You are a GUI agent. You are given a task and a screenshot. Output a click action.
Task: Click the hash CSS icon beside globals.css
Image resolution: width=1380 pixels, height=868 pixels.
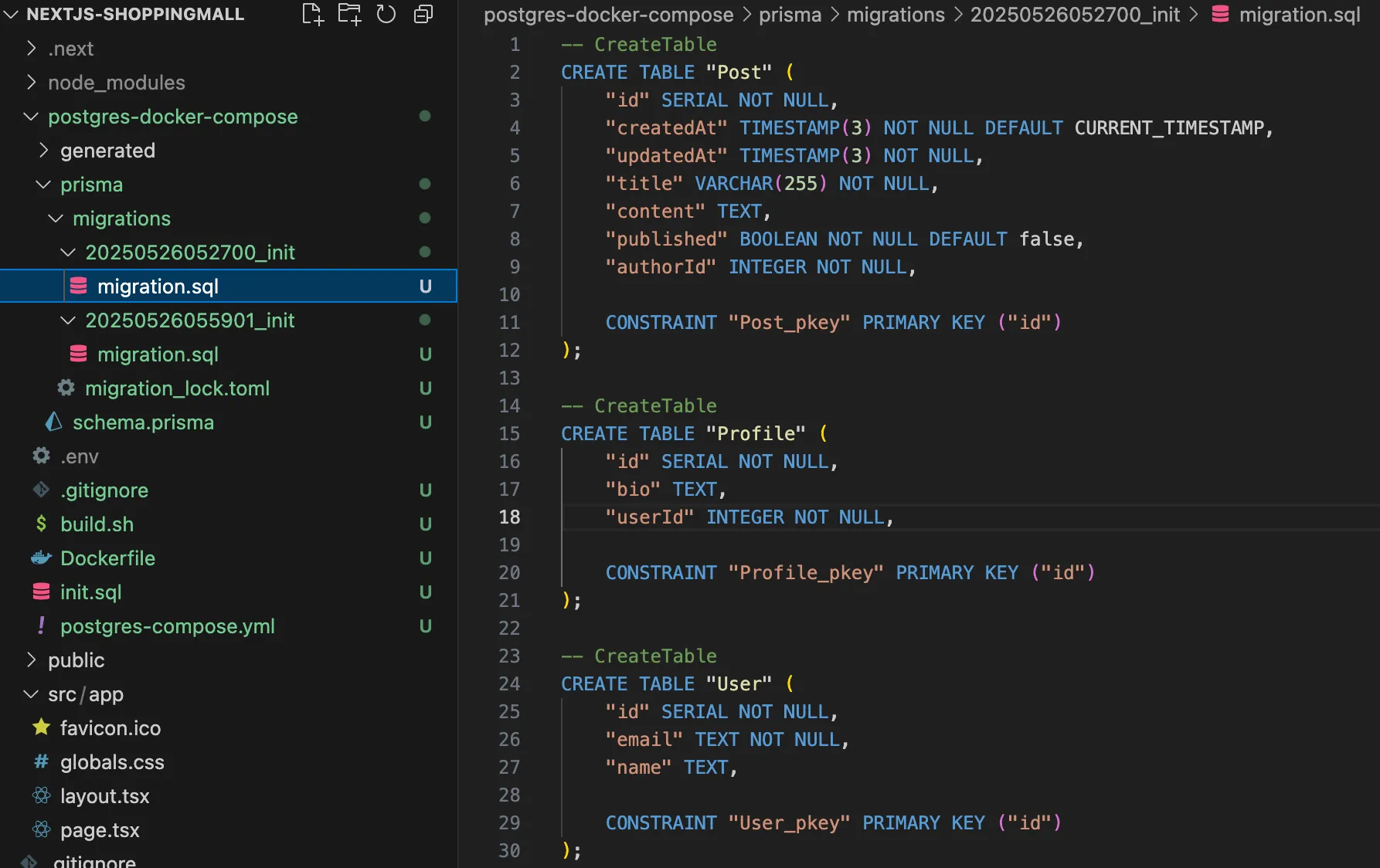41,761
